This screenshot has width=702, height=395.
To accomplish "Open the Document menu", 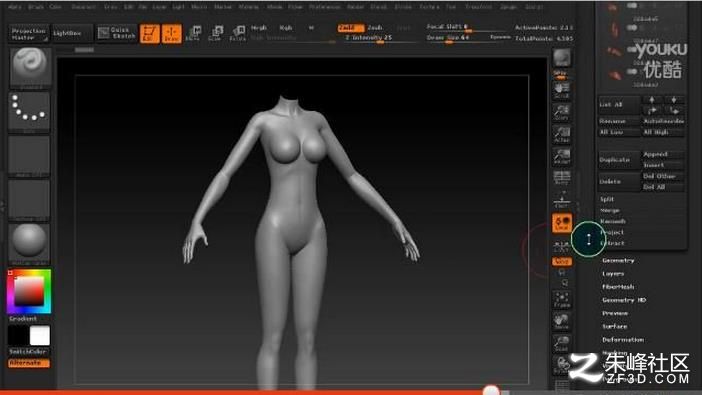I will tap(84, 7).
